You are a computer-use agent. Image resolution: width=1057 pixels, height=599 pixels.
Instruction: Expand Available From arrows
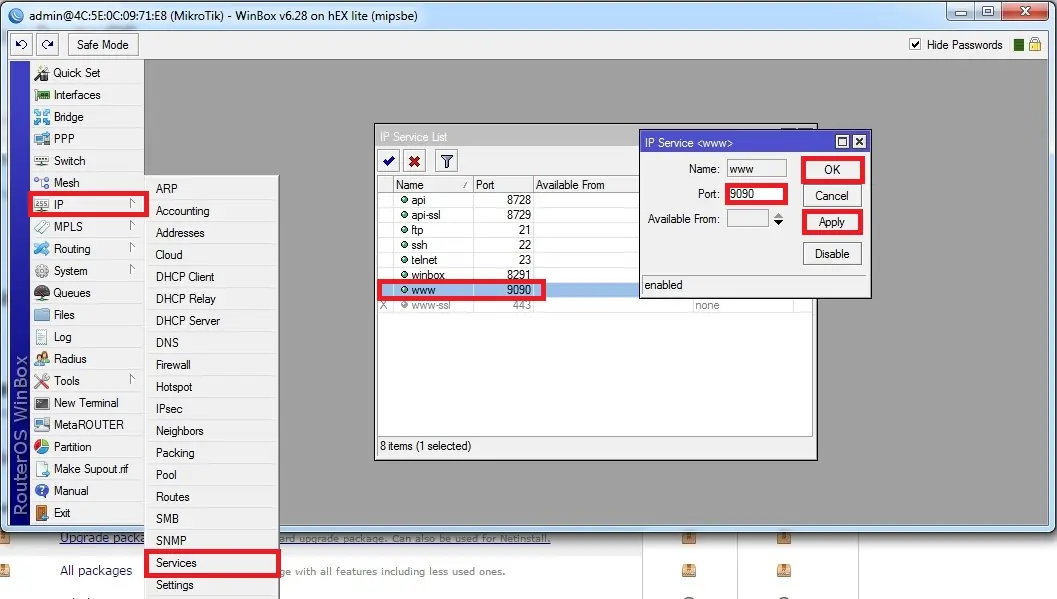tap(778, 219)
